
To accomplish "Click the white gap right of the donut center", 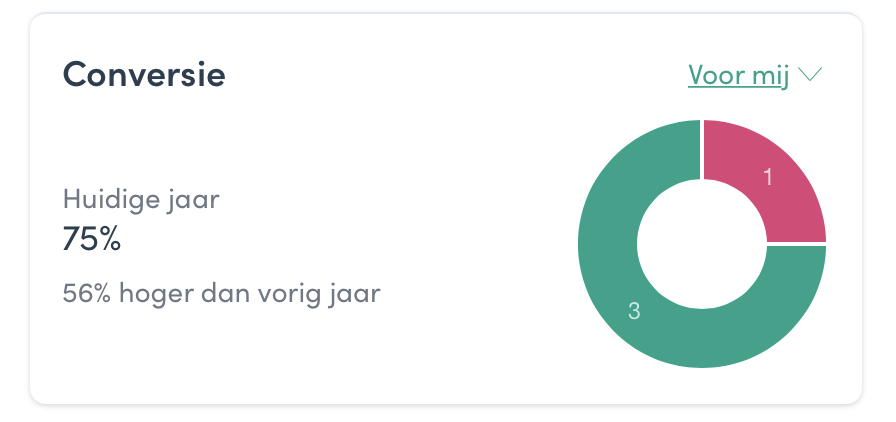I will click(797, 244).
